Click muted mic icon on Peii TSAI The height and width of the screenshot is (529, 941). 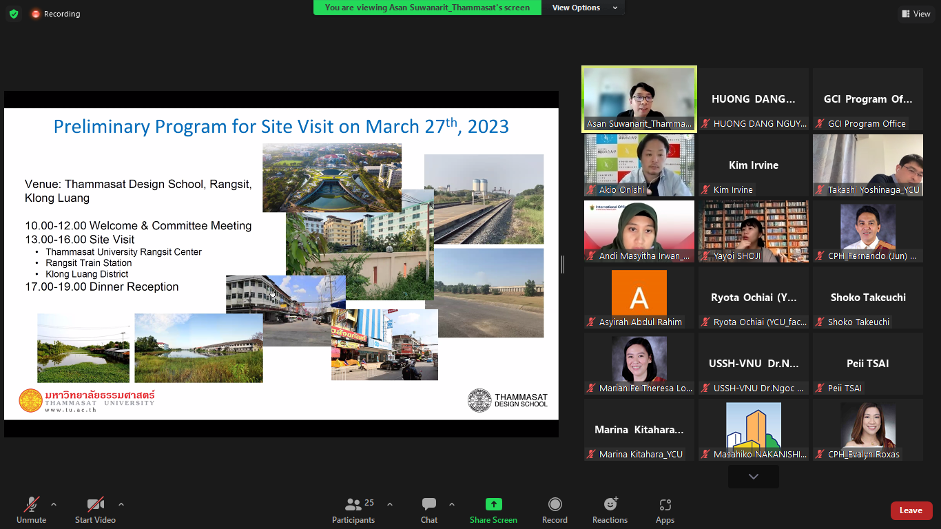pos(820,388)
